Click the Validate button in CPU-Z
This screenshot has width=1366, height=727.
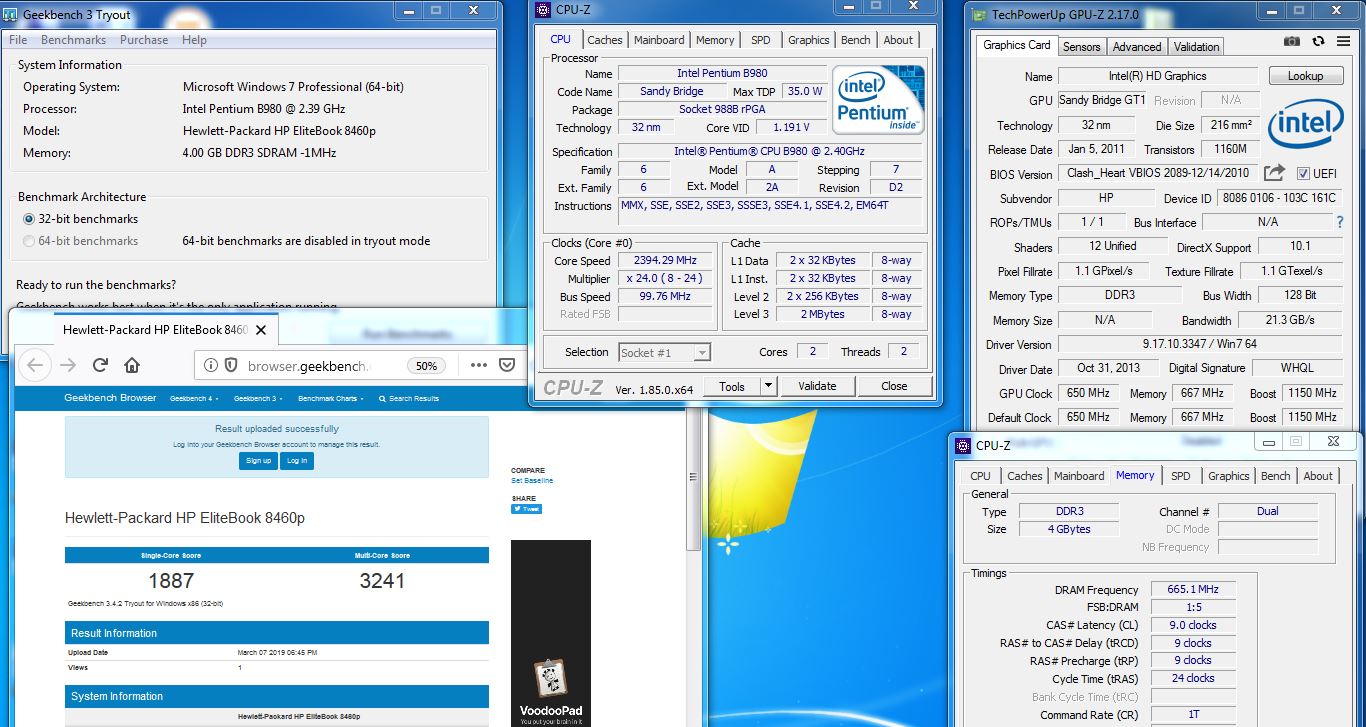coord(816,386)
